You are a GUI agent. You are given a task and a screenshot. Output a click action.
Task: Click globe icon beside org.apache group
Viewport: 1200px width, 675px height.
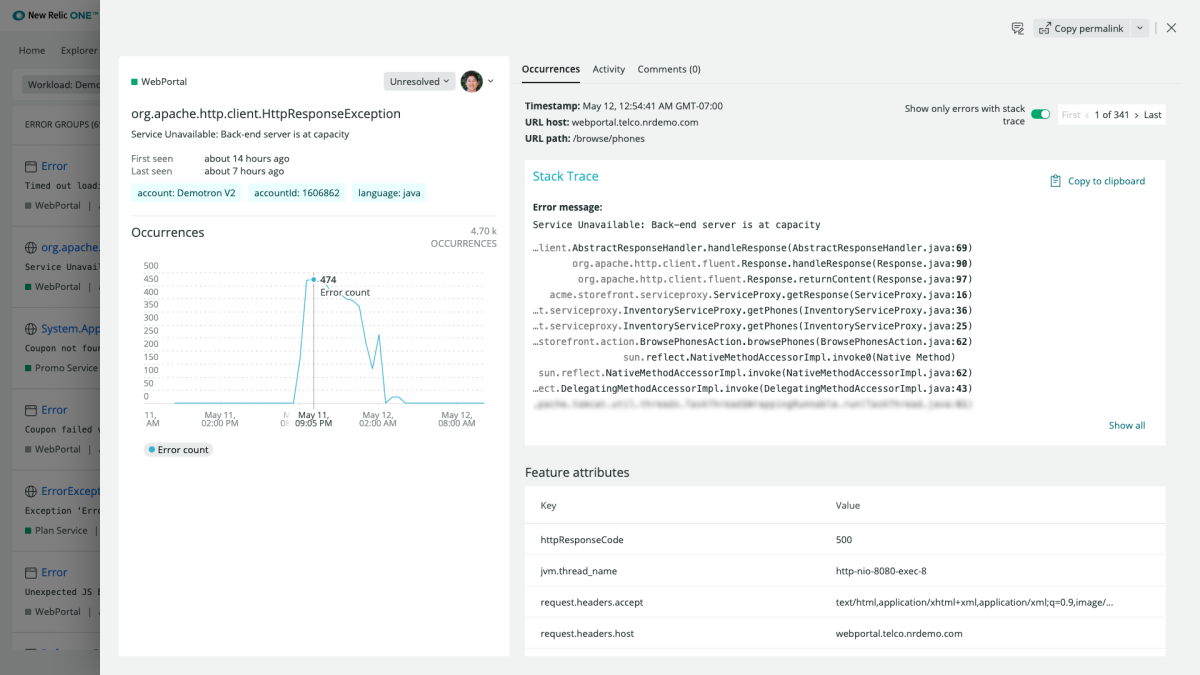pos(31,247)
